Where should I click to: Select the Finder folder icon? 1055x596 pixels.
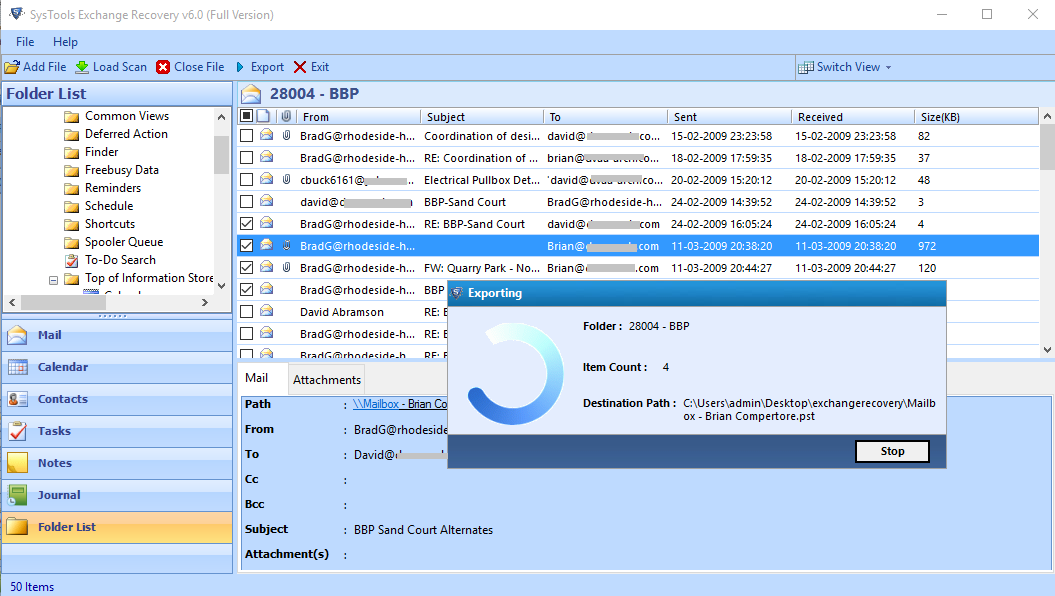[71, 153]
